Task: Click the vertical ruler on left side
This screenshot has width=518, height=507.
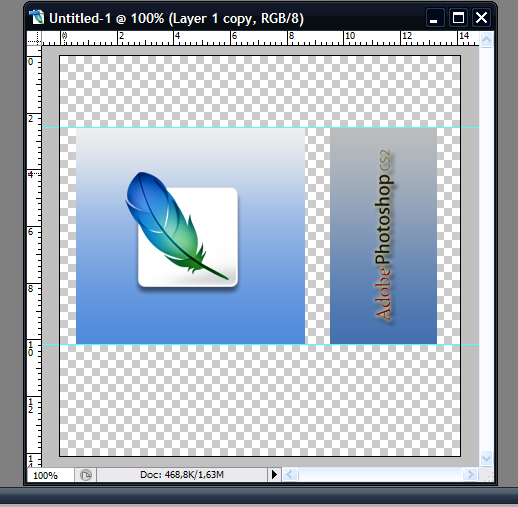Action: point(34,256)
